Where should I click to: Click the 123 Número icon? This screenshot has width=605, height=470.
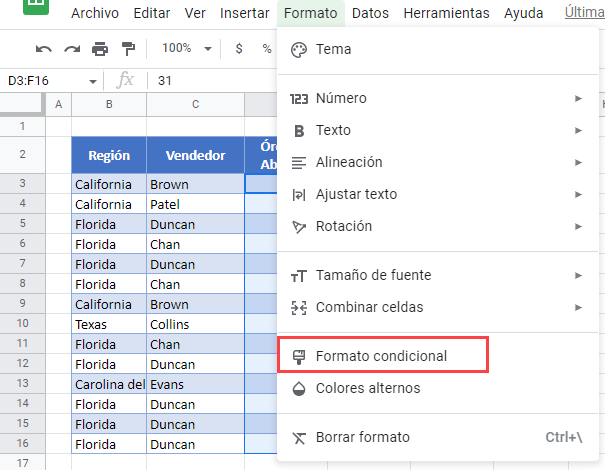299,99
